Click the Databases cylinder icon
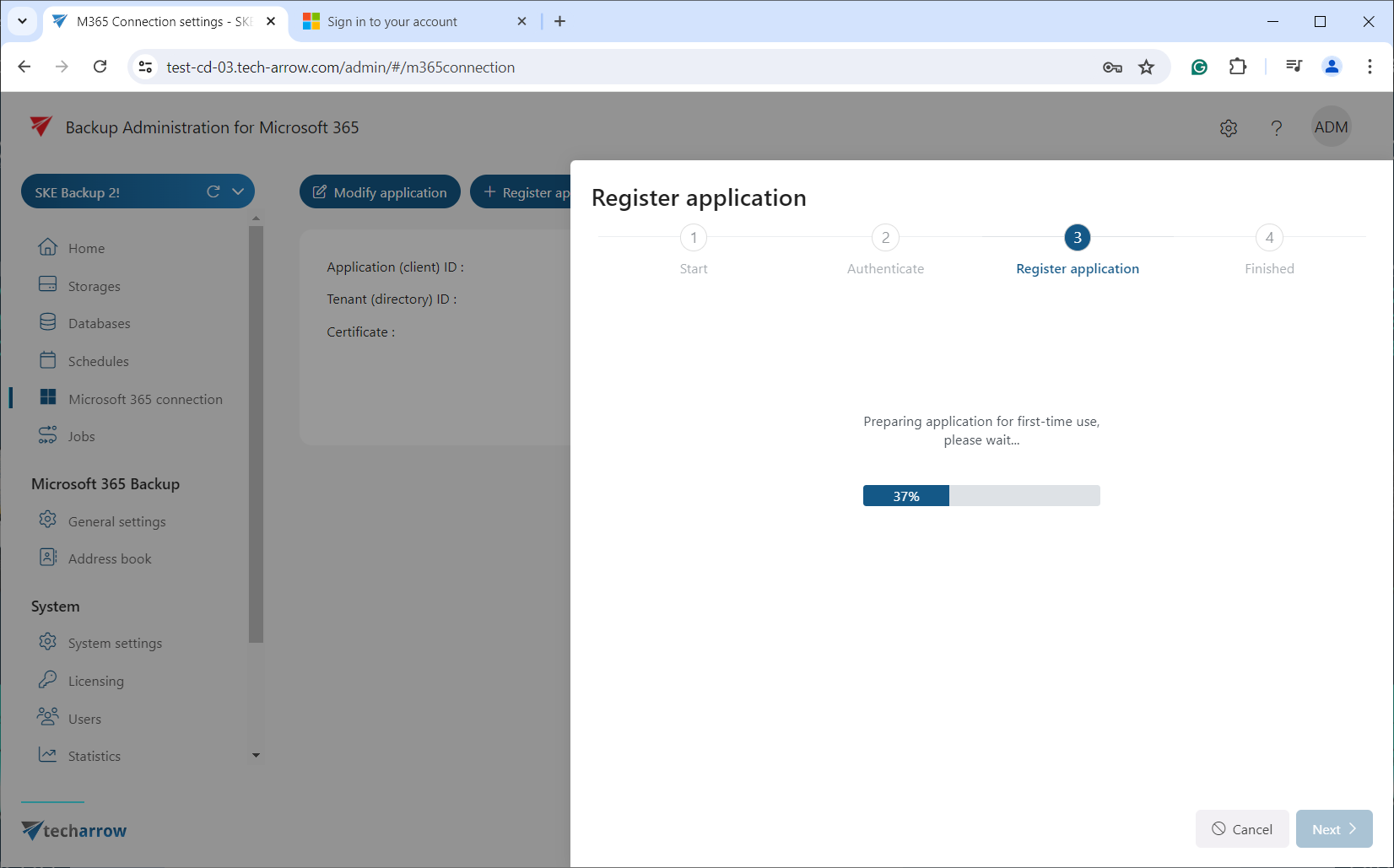The image size is (1394, 868). (48, 322)
